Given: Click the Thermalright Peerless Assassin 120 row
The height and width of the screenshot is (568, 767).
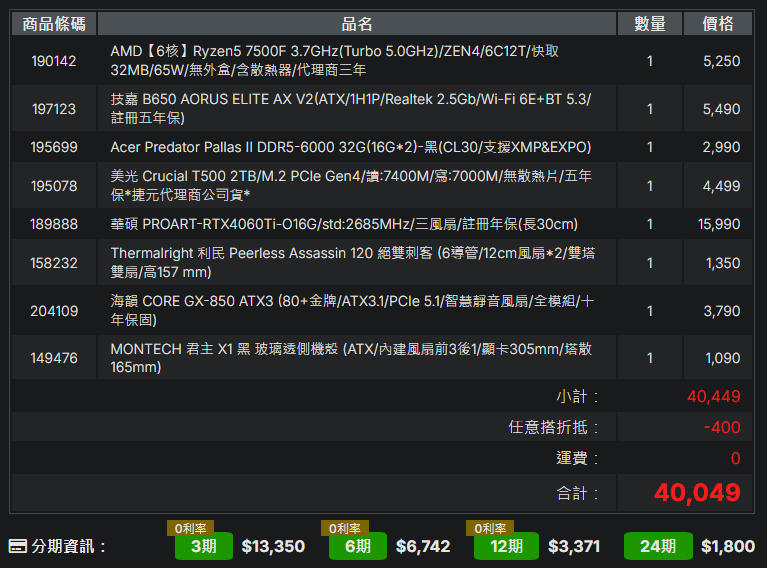Looking at the screenshot, I should tap(382, 263).
